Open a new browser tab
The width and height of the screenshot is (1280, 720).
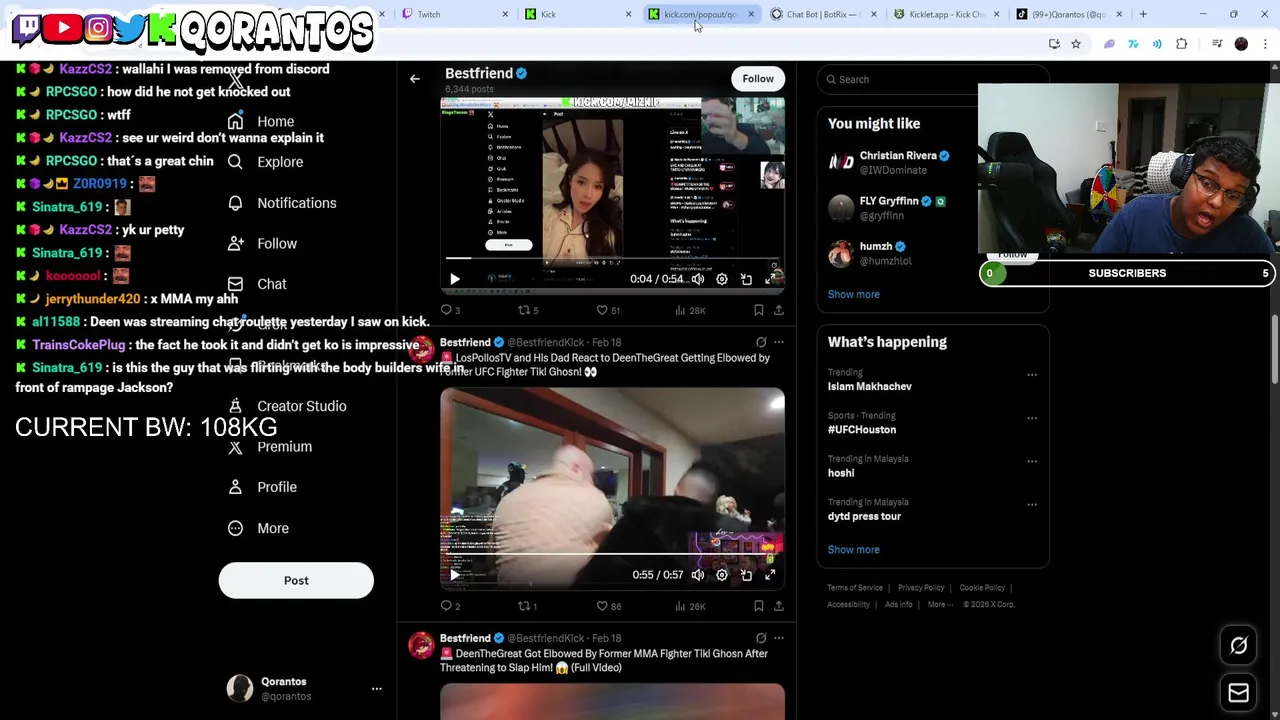click(x=1143, y=14)
